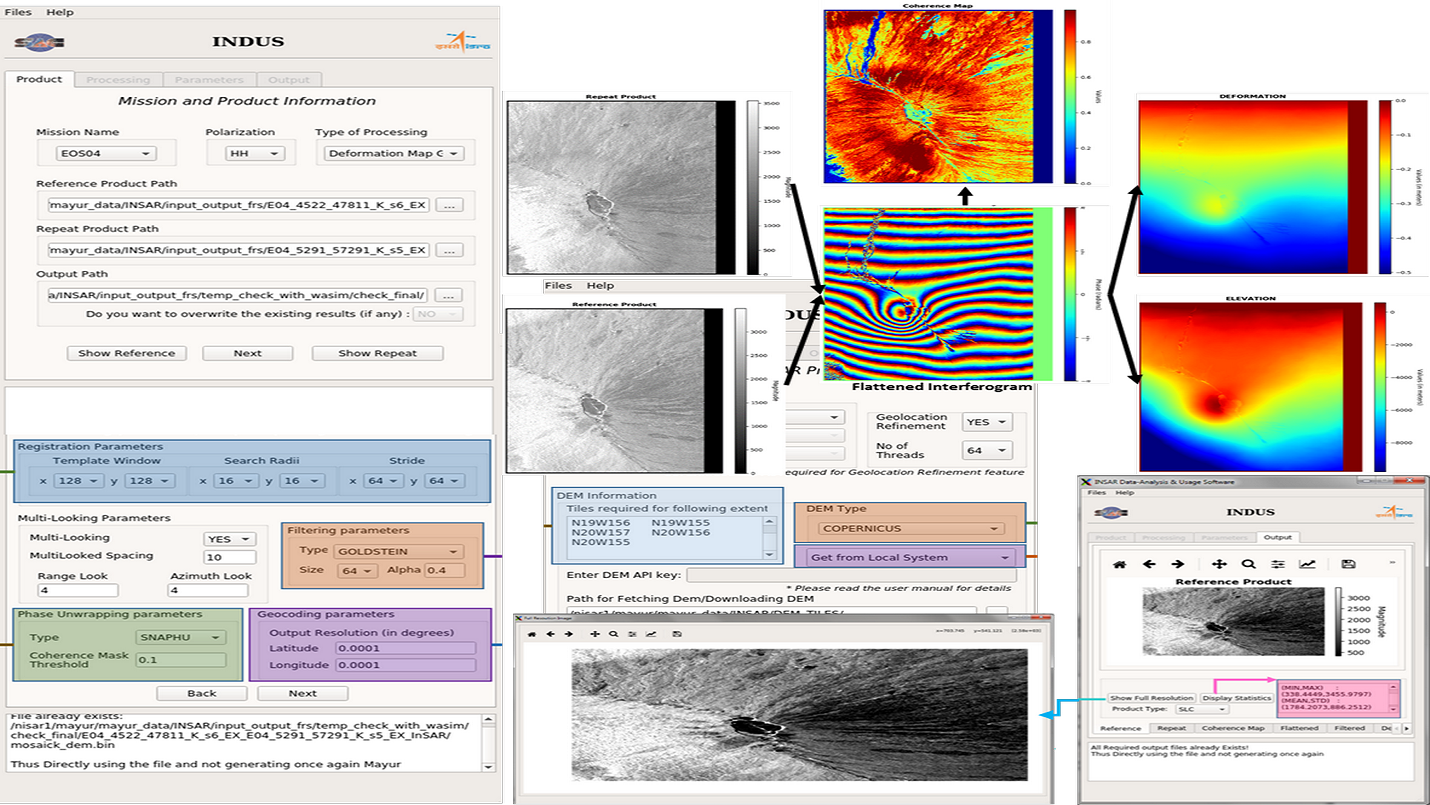1430x805 pixels.
Task: Click ISRO logo right of main INDUS title
Action: click(x=462, y=42)
